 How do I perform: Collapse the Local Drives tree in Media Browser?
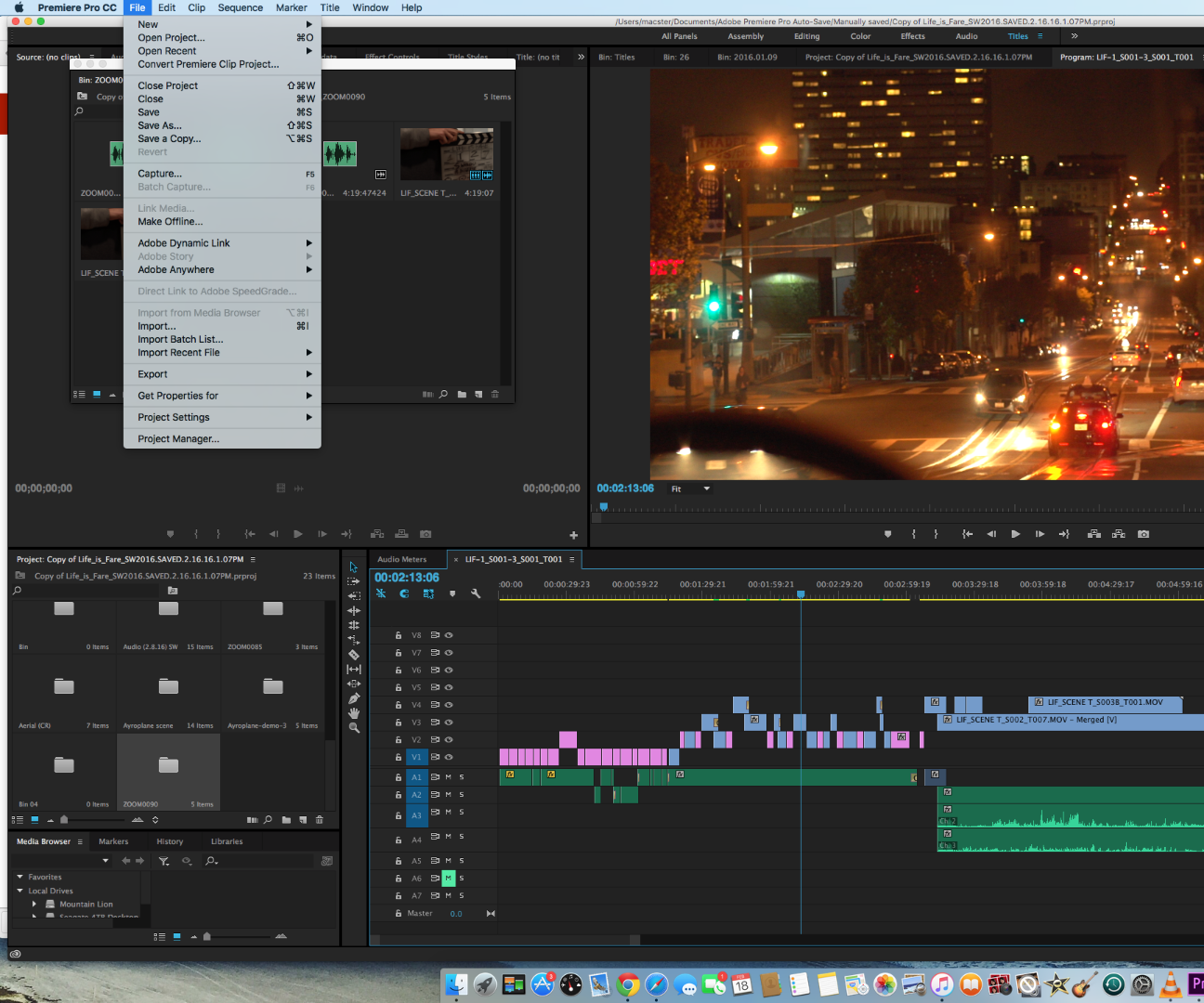(20, 890)
